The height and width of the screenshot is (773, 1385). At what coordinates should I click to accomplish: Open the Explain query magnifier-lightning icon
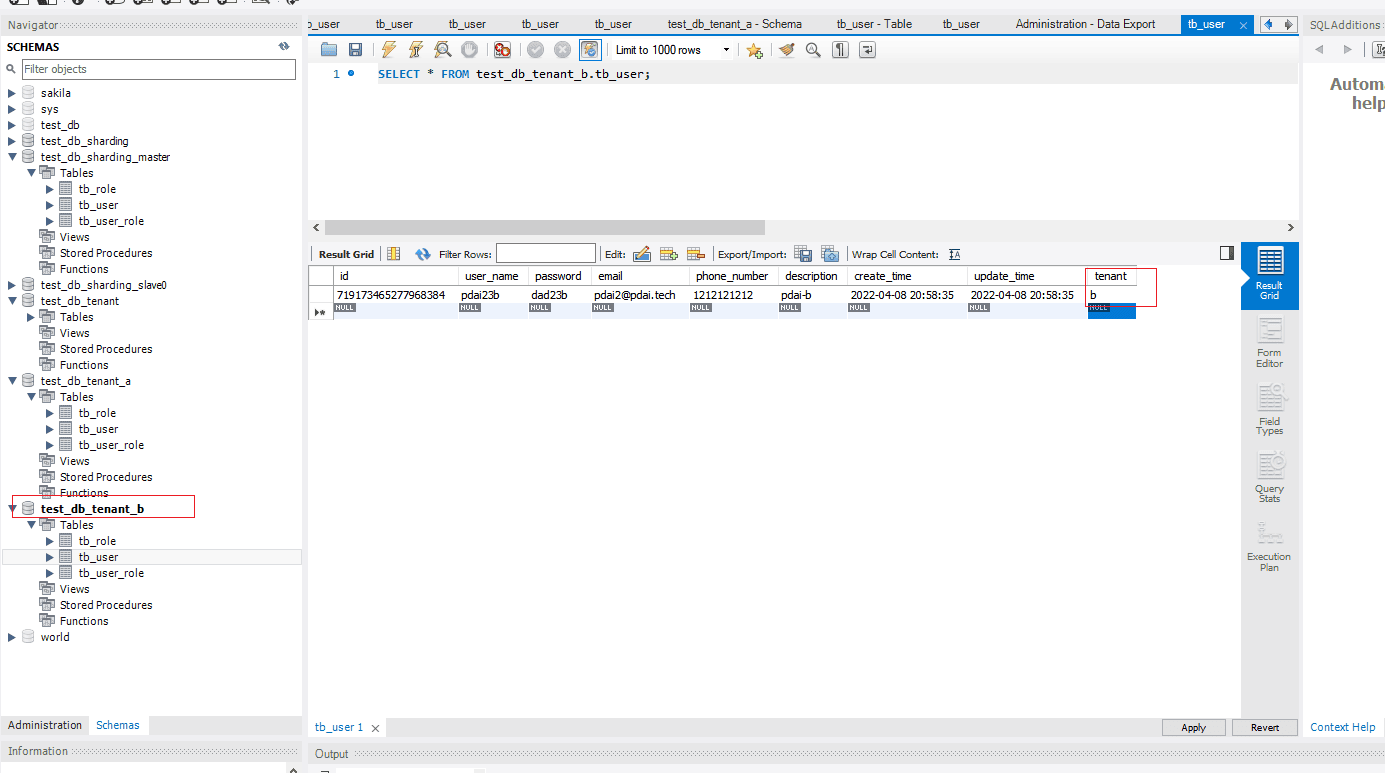coord(442,50)
